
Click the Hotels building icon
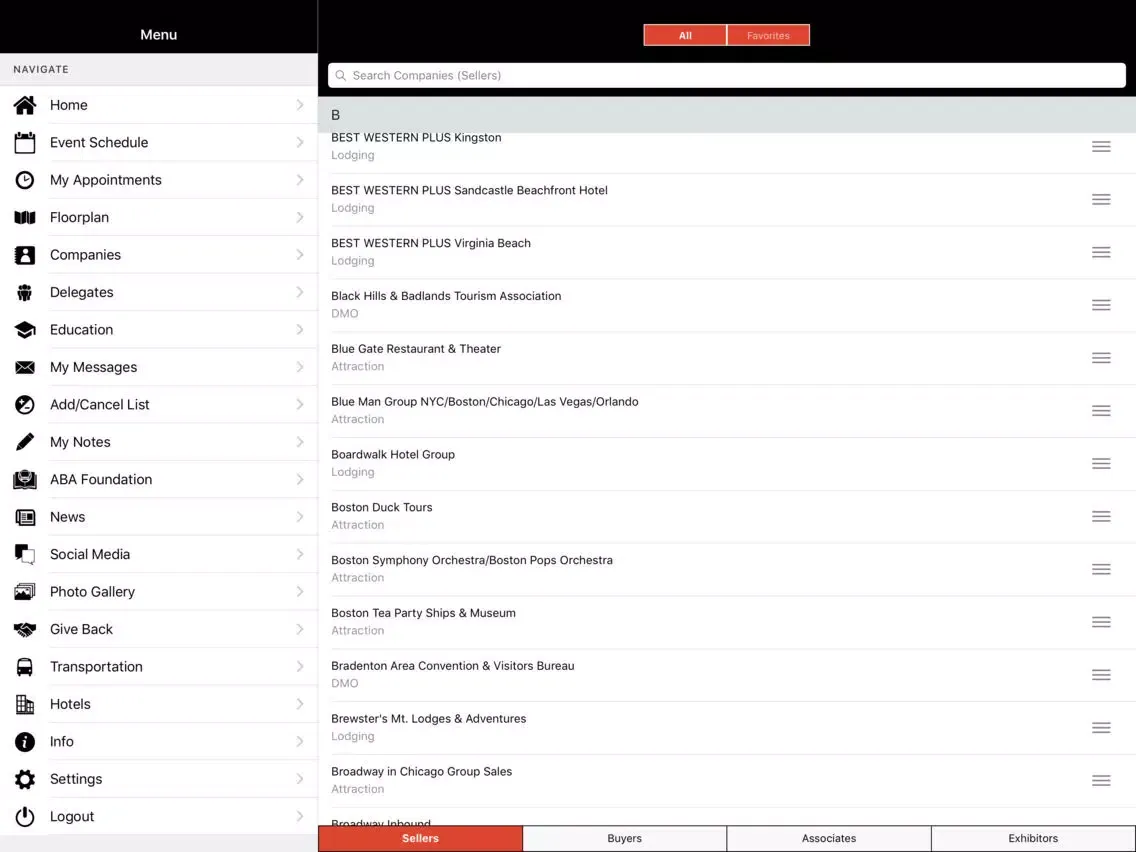pos(25,704)
